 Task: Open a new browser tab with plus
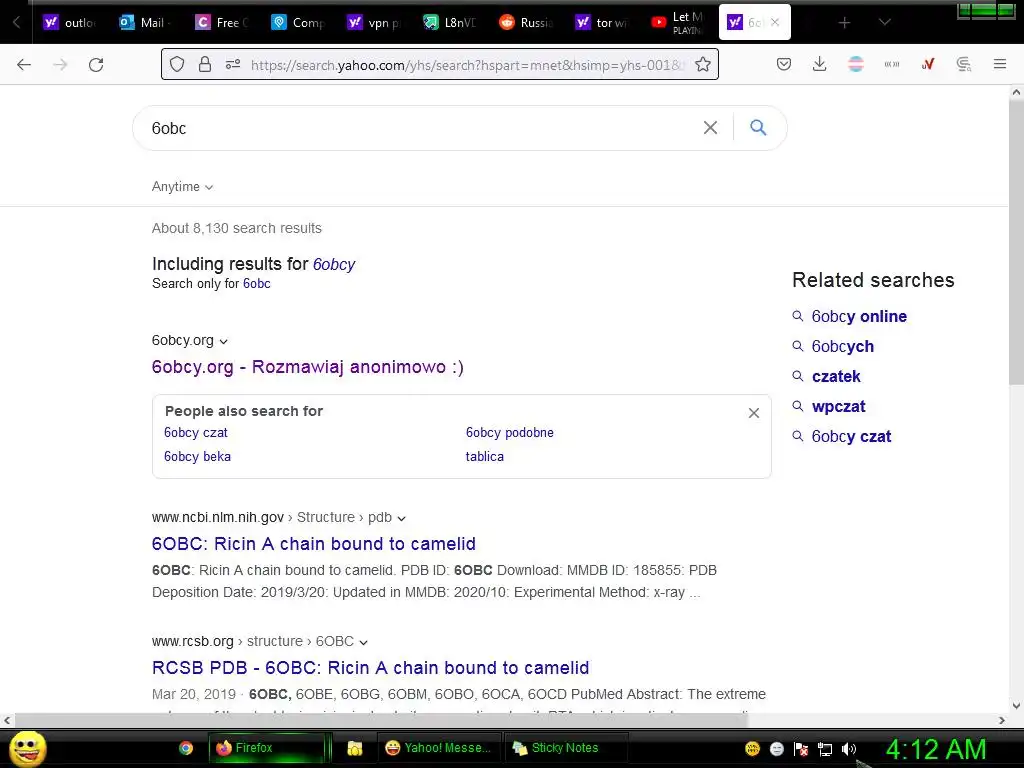(844, 23)
